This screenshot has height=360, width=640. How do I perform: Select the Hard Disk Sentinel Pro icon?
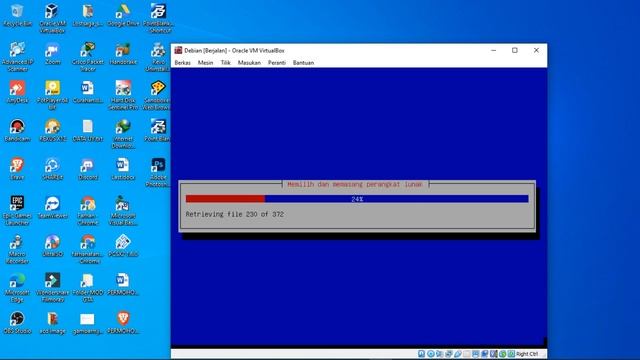[123, 95]
